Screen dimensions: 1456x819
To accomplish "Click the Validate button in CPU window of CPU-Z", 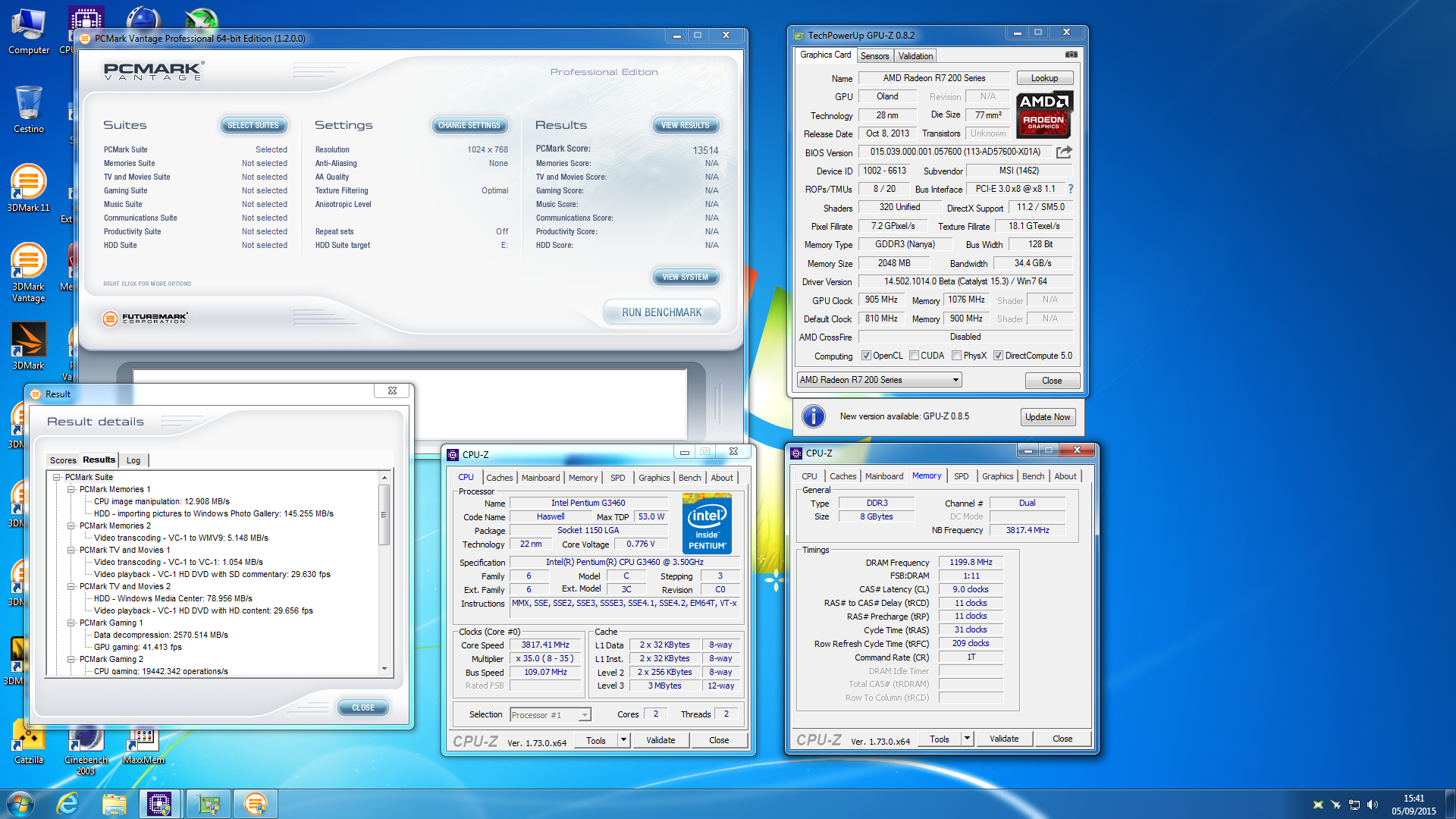I will pos(661,740).
